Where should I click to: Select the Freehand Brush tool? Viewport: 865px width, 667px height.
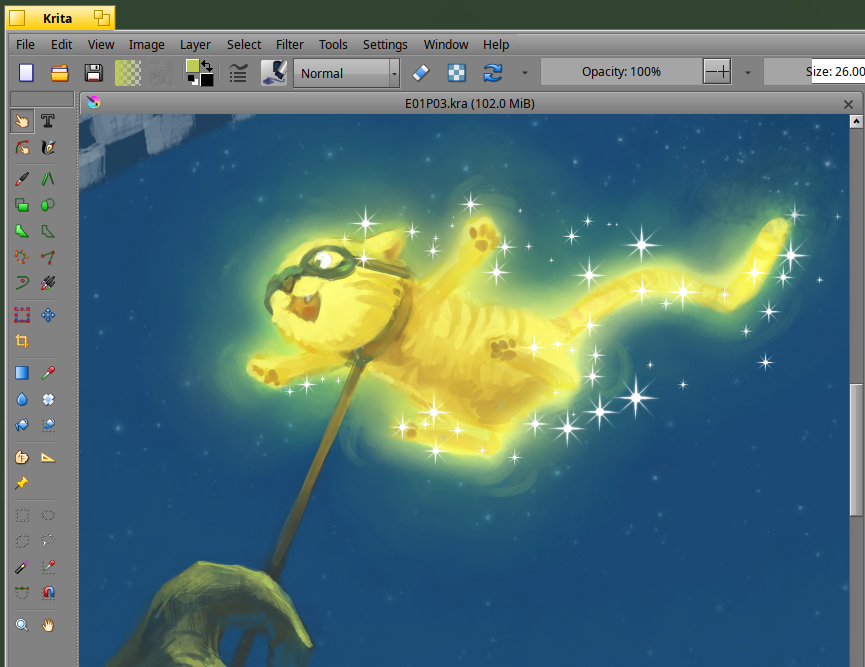(x=22, y=179)
